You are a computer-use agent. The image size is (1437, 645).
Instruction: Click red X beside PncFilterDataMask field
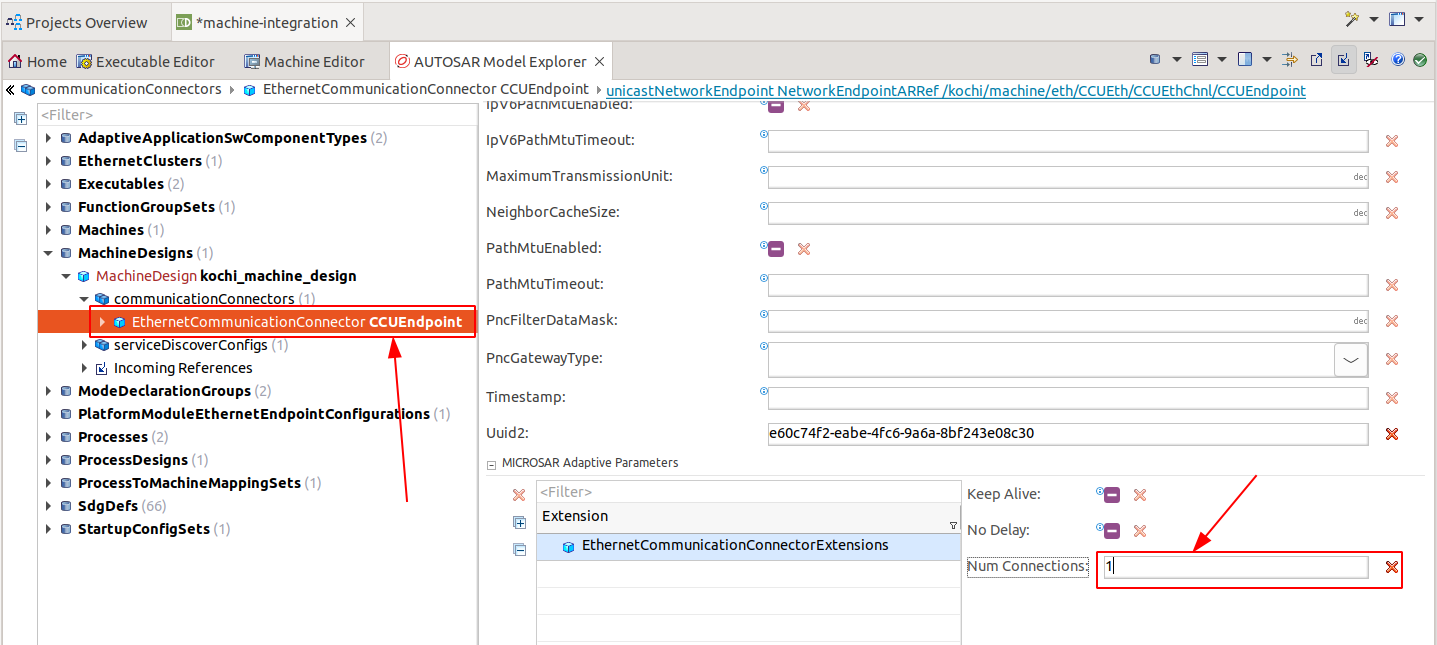(x=1391, y=321)
